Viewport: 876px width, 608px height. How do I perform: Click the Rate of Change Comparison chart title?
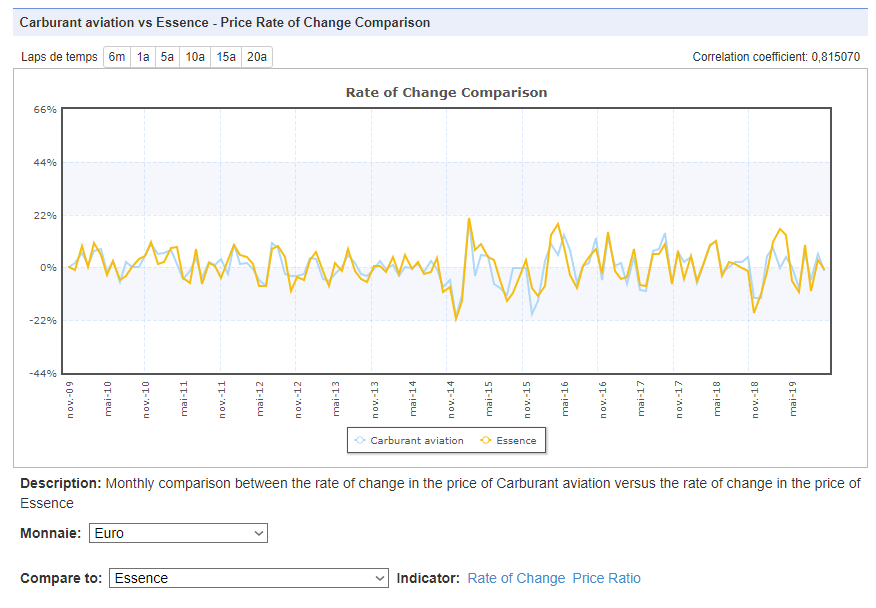pos(446,93)
